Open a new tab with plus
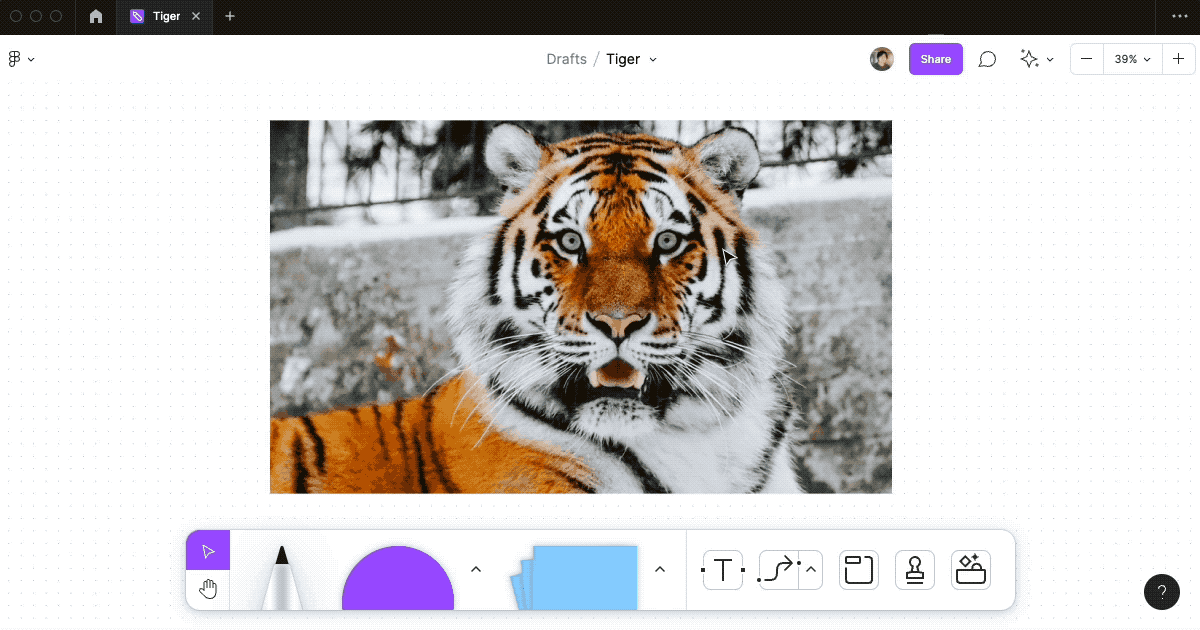Screen dimensions: 1200x630 click(230, 16)
